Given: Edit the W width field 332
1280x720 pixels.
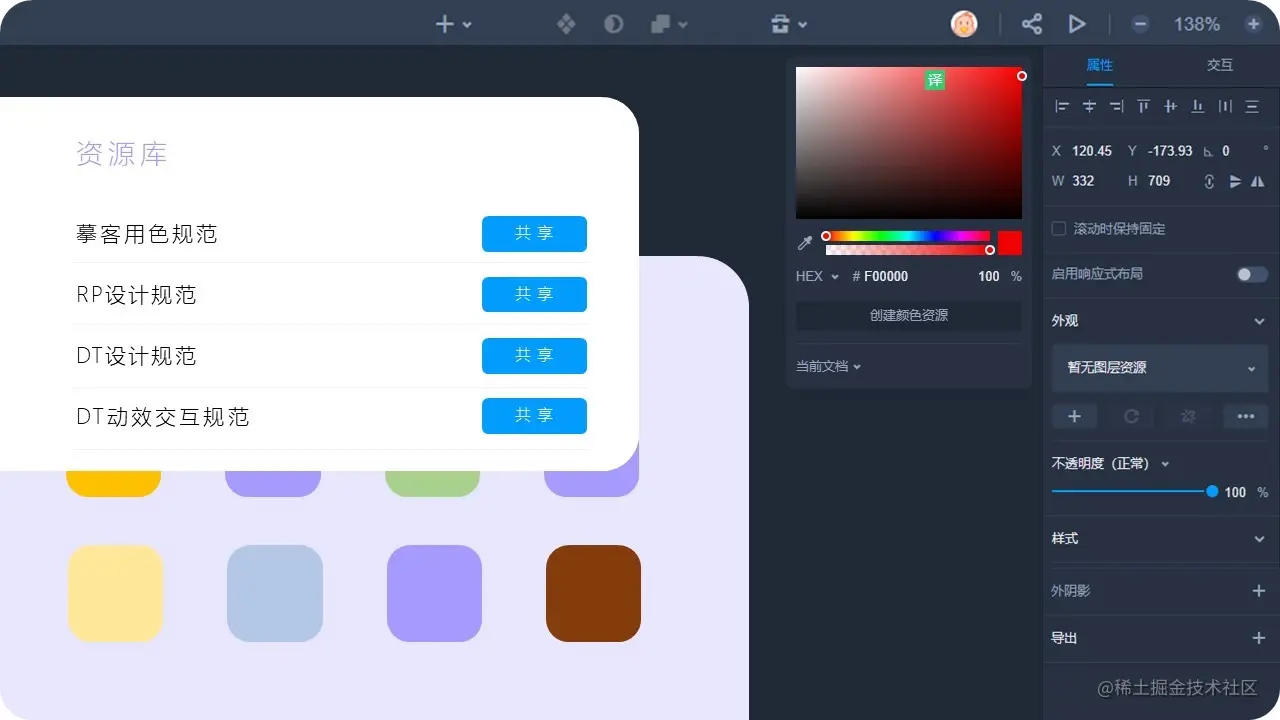Looking at the screenshot, I should tap(1083, 181).
